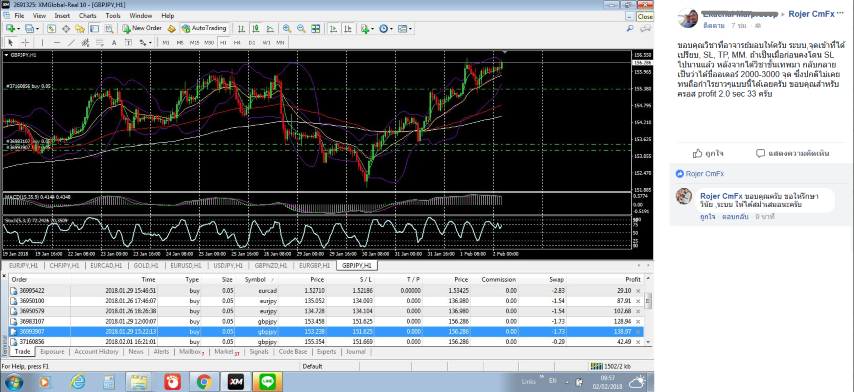Open the Charts menu
The image size is (854, 392).
tap(88, 16)
